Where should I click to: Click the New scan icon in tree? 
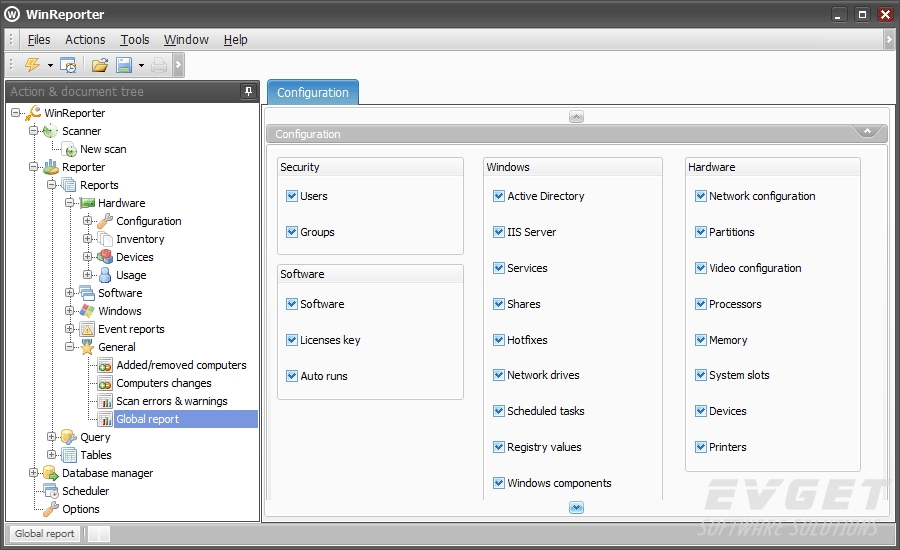70,149
